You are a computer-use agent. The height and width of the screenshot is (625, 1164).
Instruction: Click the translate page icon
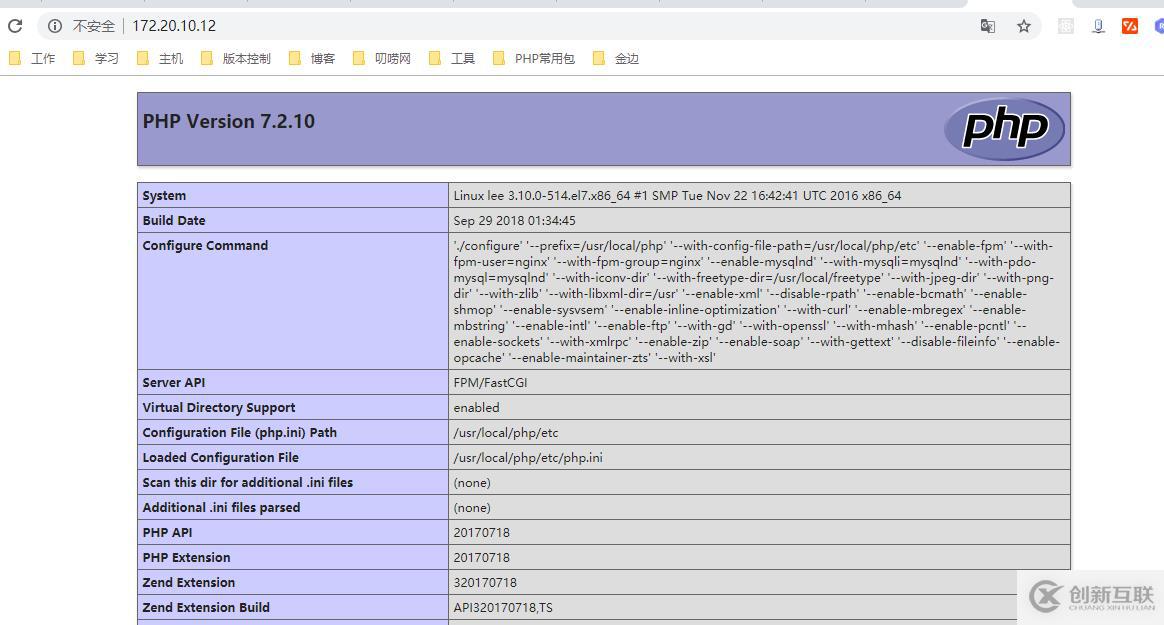pos(988,26)
